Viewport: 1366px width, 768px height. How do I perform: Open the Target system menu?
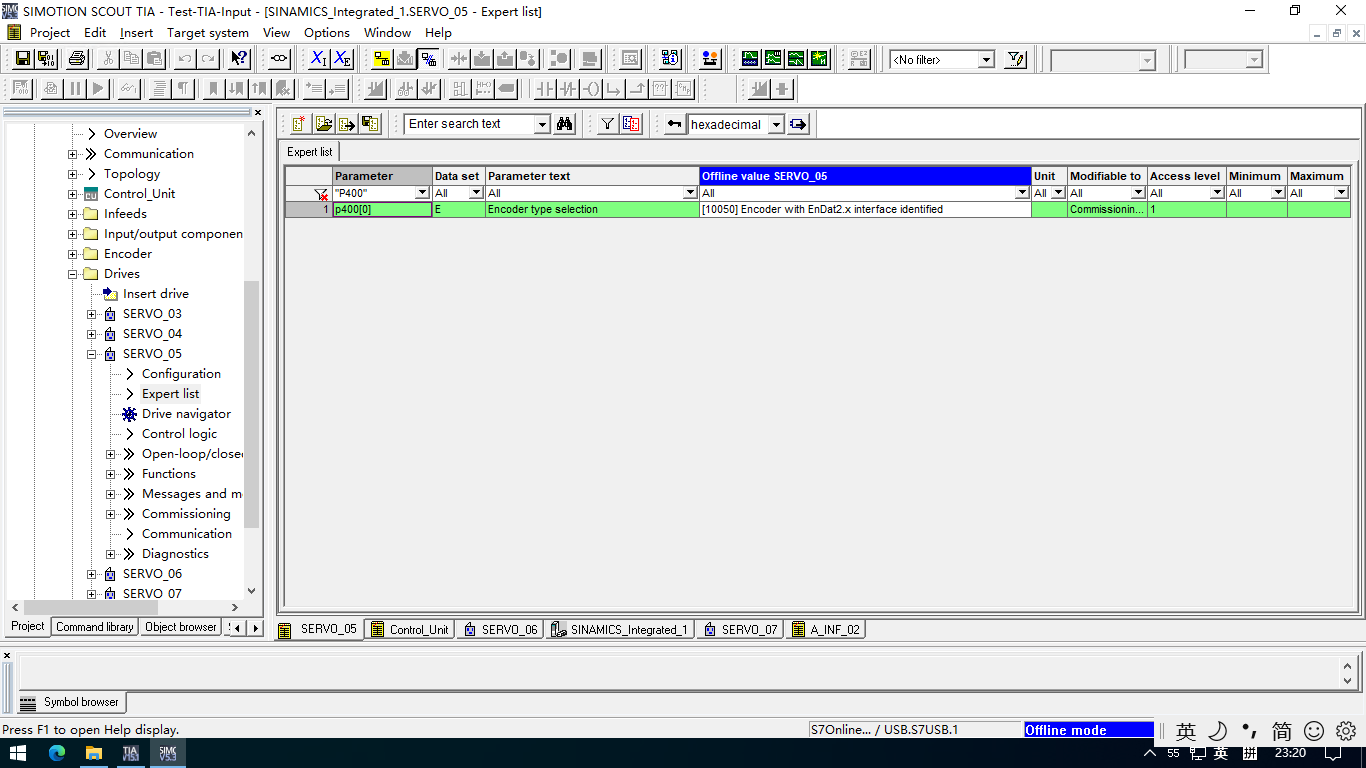(x=208, y=32)
